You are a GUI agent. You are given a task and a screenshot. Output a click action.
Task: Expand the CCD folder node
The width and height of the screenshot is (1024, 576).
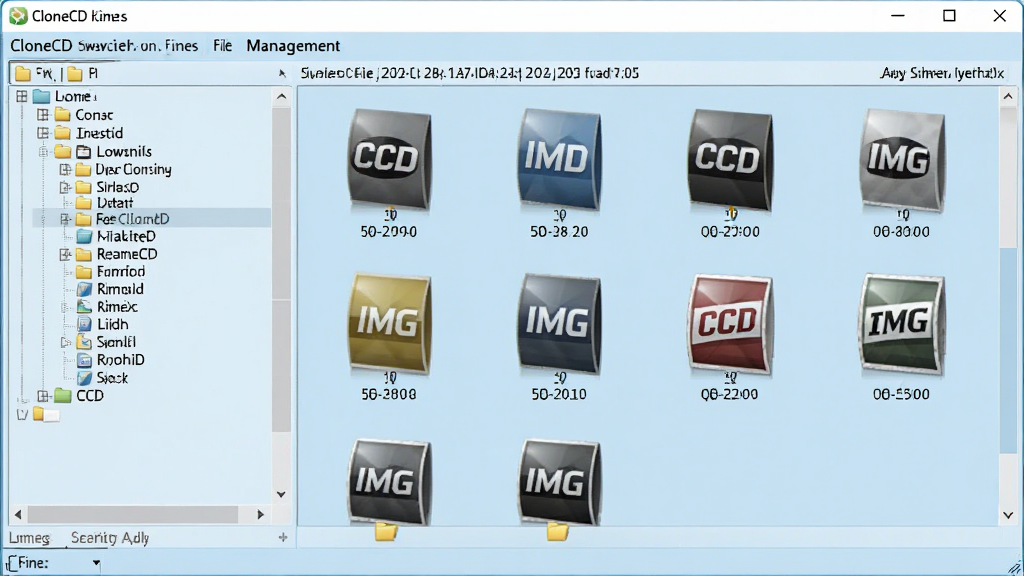(x=43, y=396)
